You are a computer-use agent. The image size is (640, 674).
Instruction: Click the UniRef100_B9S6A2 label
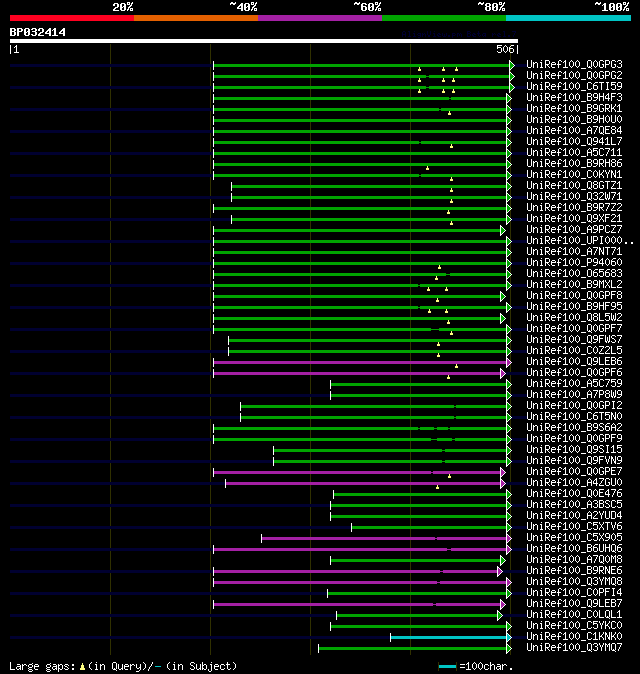pyautogui.click(x=574, y=428)
